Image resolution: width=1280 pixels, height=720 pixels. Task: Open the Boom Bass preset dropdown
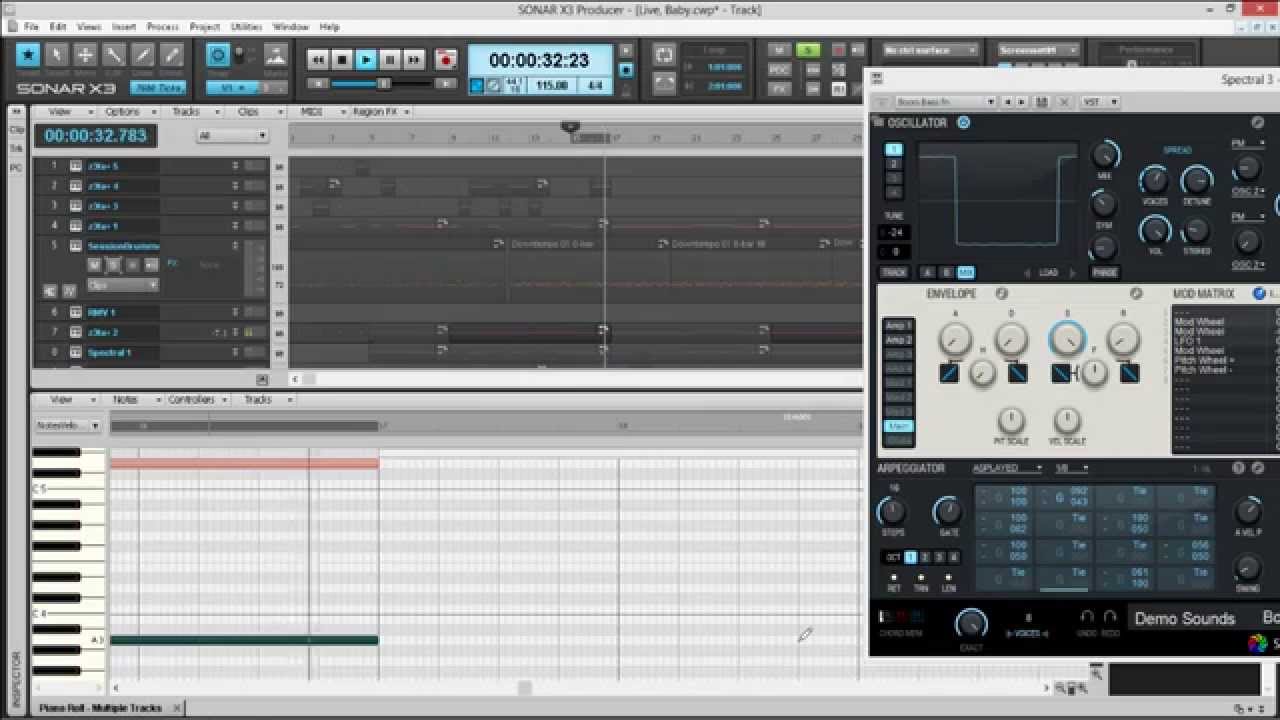click(x=945, y=102)
